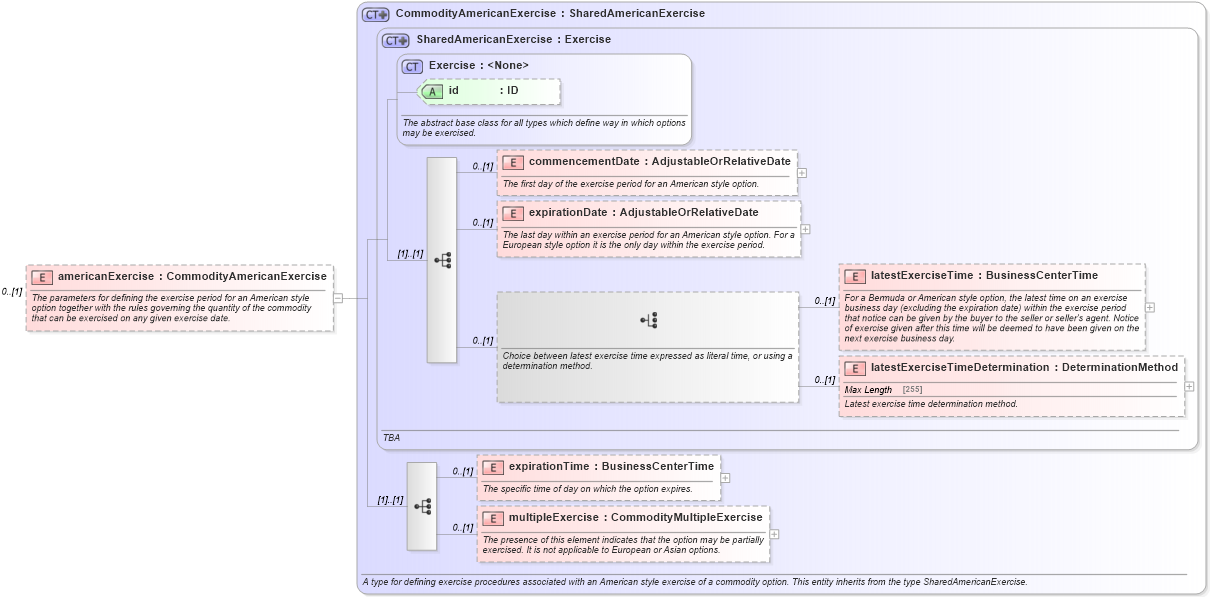This screenshot has width=1211, height=597.
Task: Expand the commencementDate element plus box
Action: (x=802, y=173)
